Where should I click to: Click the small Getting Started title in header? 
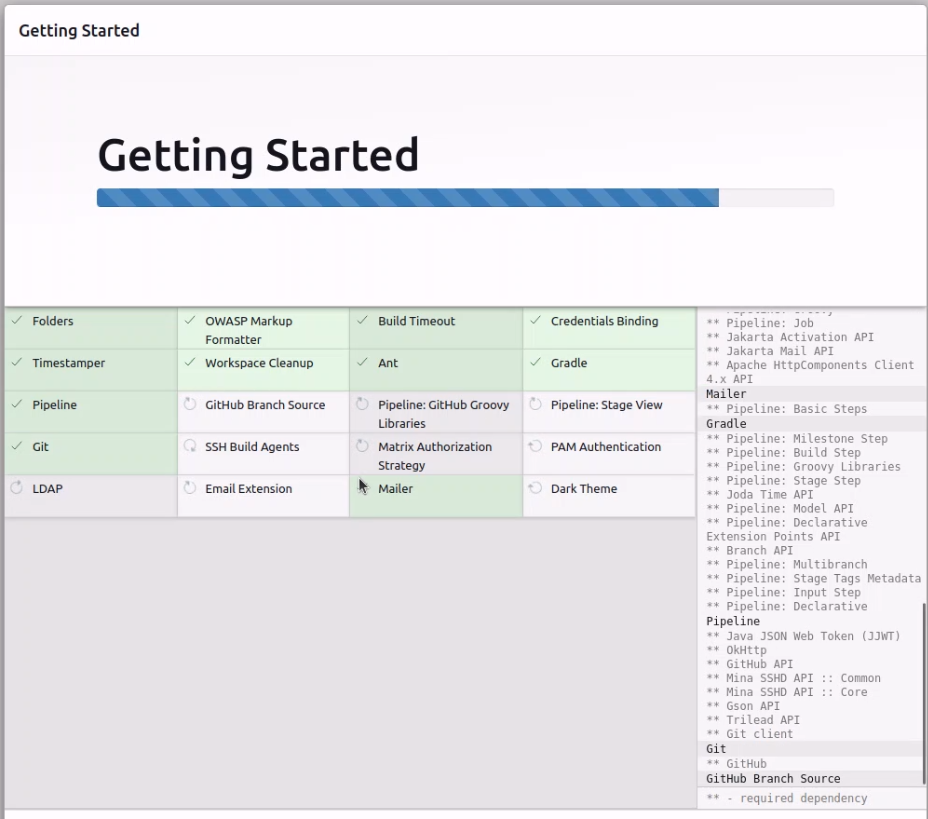pos(79,31)
